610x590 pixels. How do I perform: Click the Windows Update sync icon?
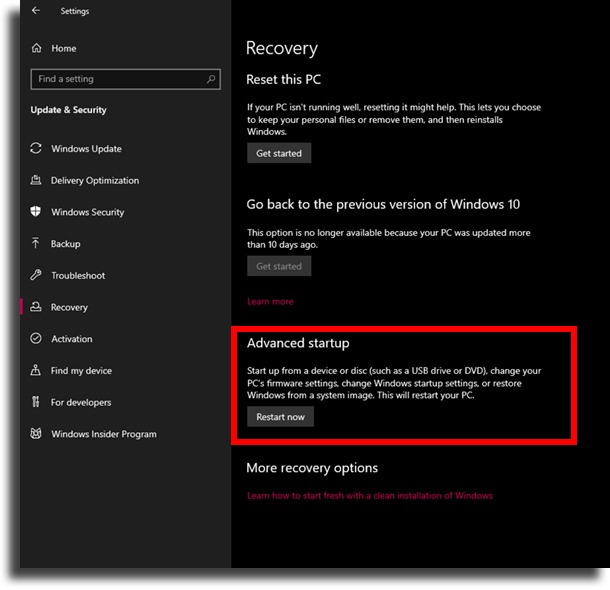pos(36,148)
